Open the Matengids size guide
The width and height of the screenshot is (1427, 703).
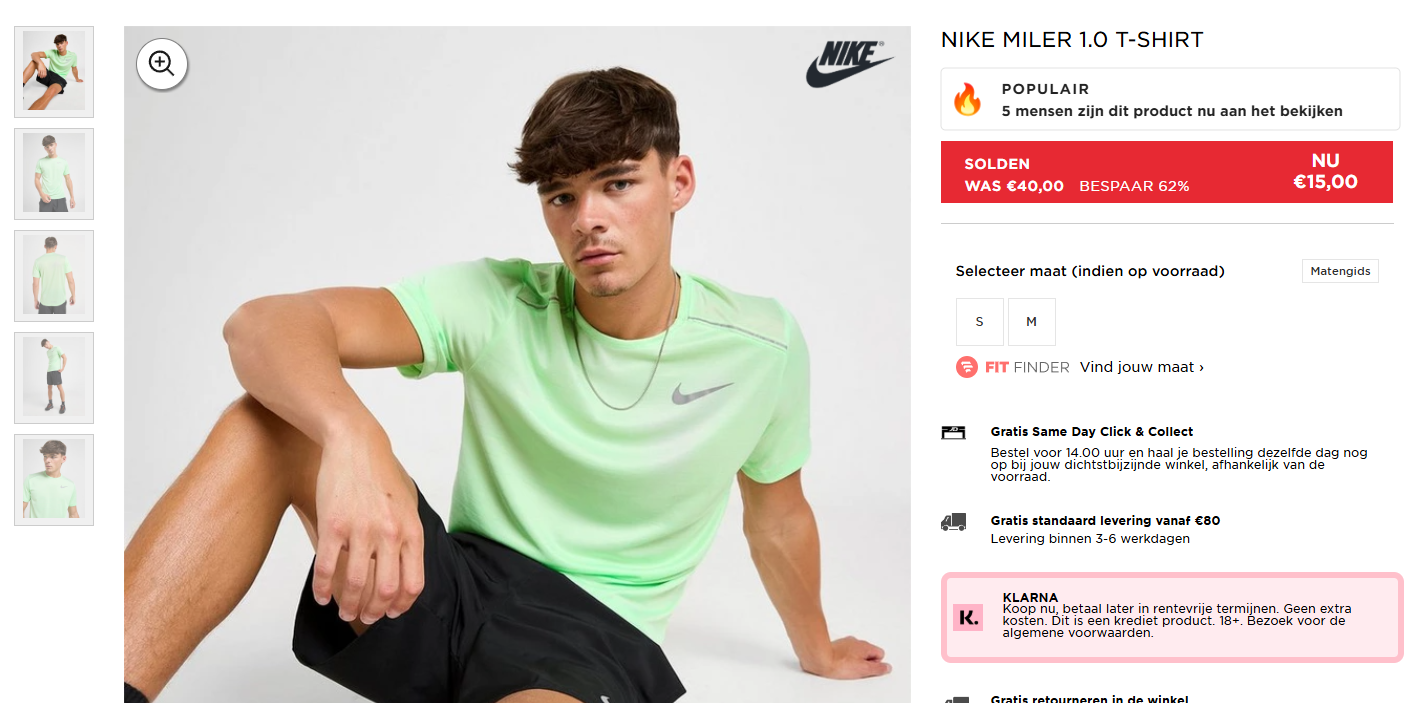coord(1340,270)
